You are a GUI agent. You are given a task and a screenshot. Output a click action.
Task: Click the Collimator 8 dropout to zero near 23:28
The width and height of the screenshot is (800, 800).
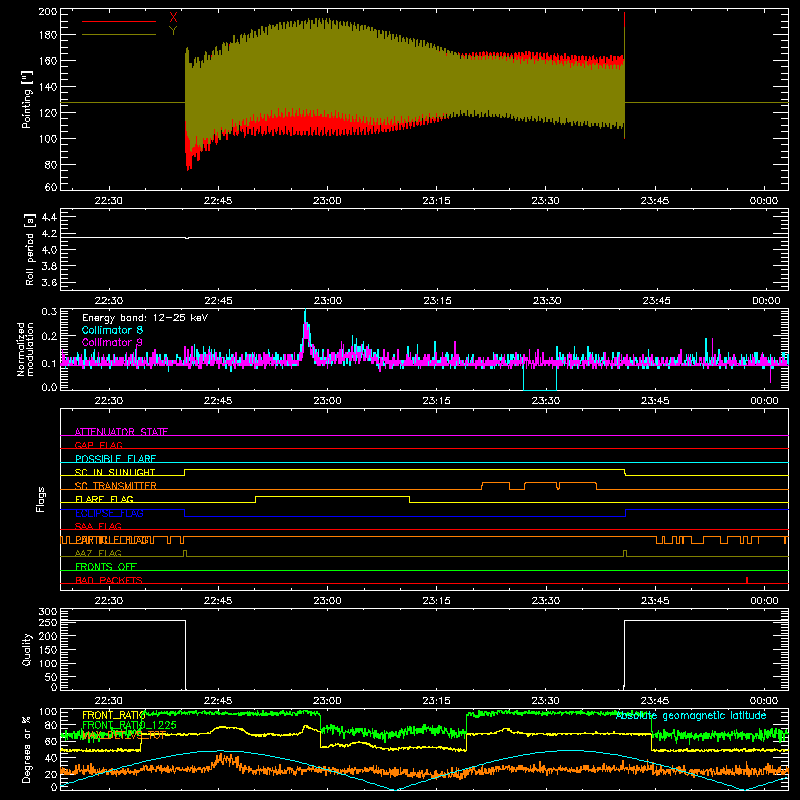coord(540,389)
